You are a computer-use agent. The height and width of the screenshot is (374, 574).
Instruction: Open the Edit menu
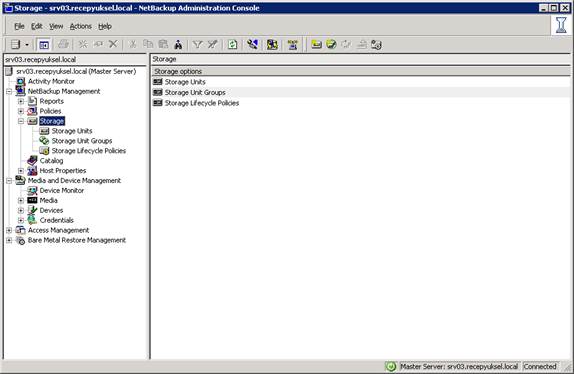[37, 26]
